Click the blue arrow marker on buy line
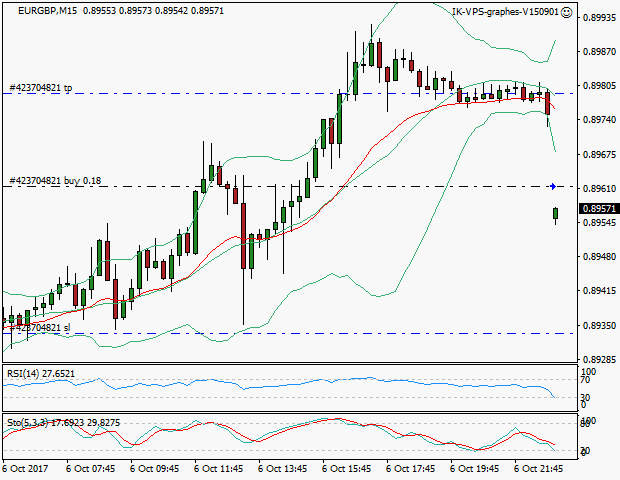This screenshot has height=480, width=620. [553, 186]
